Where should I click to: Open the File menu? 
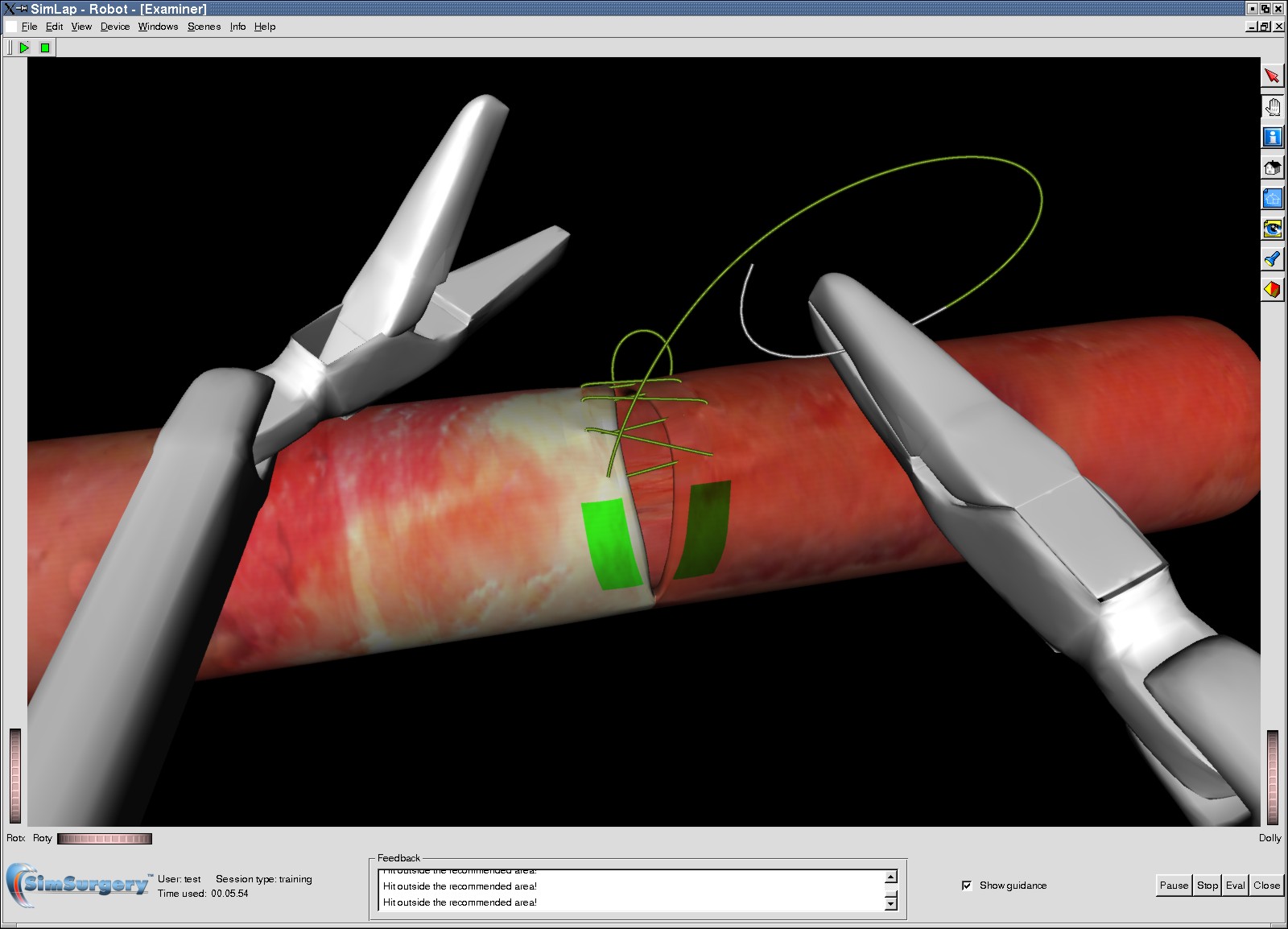29,27
